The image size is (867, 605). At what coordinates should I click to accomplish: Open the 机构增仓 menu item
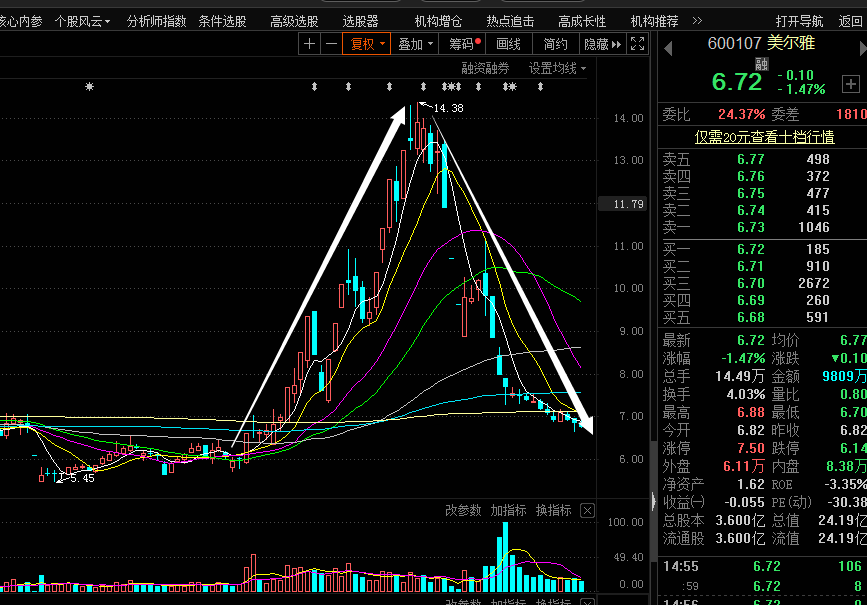(x=438, y=22)
